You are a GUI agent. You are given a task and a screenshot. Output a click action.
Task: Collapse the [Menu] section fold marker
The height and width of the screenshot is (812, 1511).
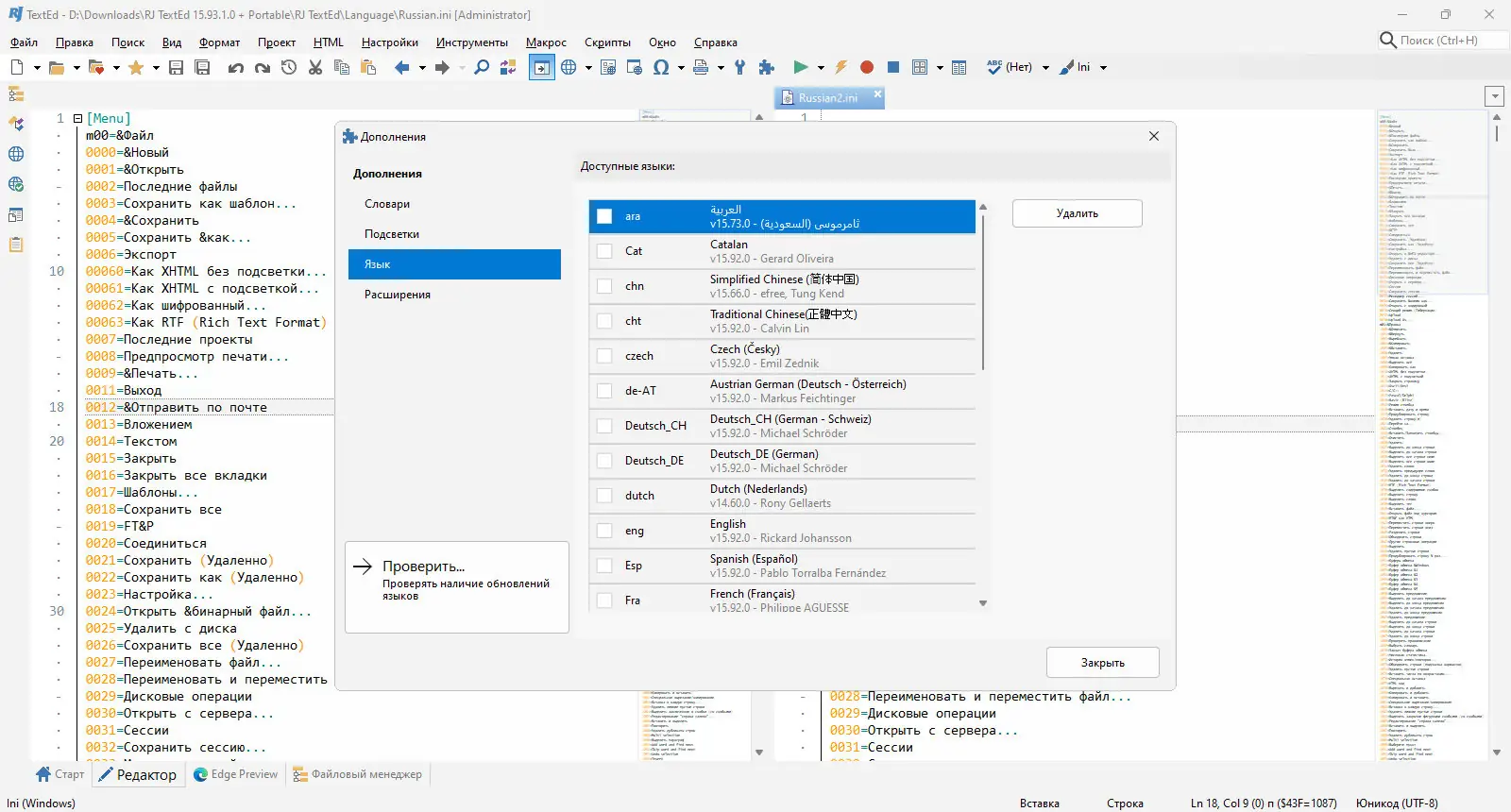[x=77, y=119]
